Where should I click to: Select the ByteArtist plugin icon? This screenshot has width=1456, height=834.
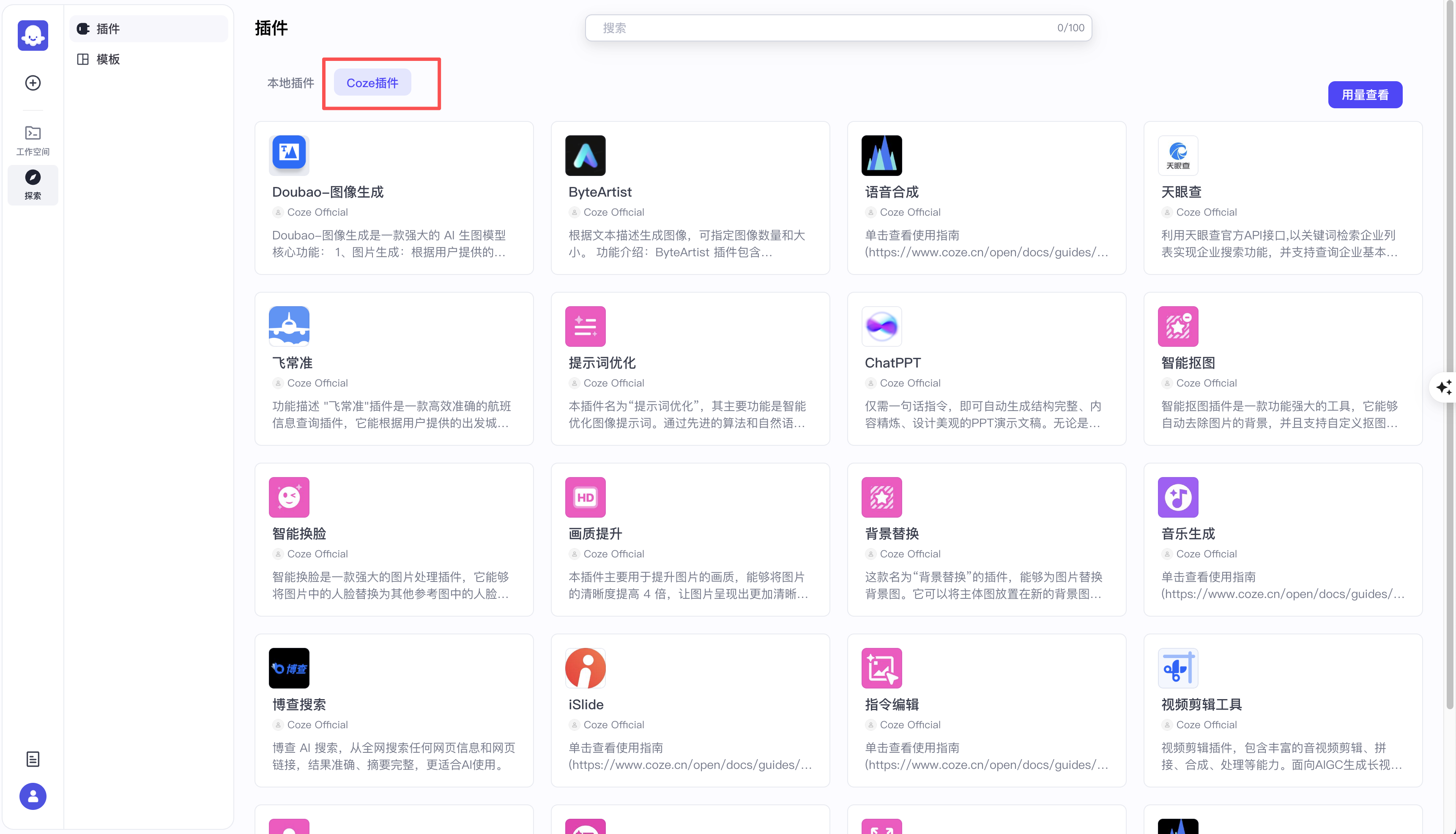585,155
